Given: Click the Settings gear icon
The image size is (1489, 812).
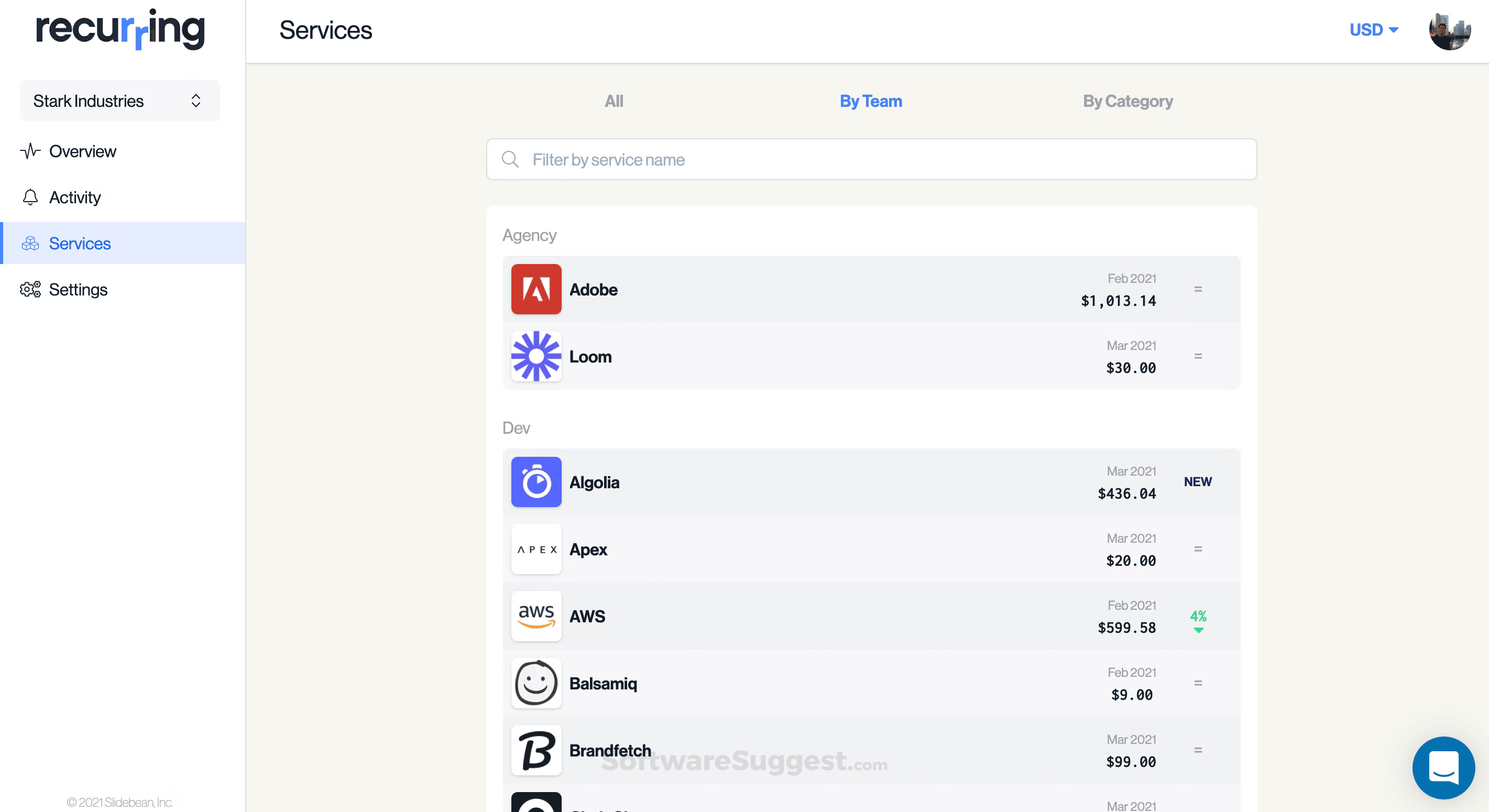Looking at the screenshot, I should pyautogui.click(x=29, y=290).
